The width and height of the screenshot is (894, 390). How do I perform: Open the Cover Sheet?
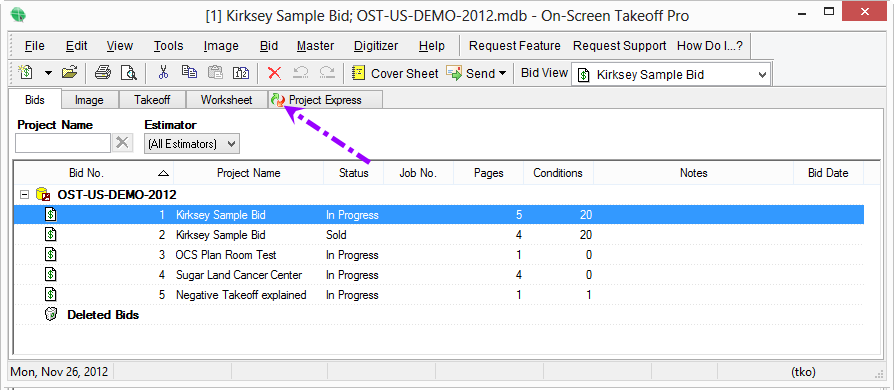click(395, 74)
